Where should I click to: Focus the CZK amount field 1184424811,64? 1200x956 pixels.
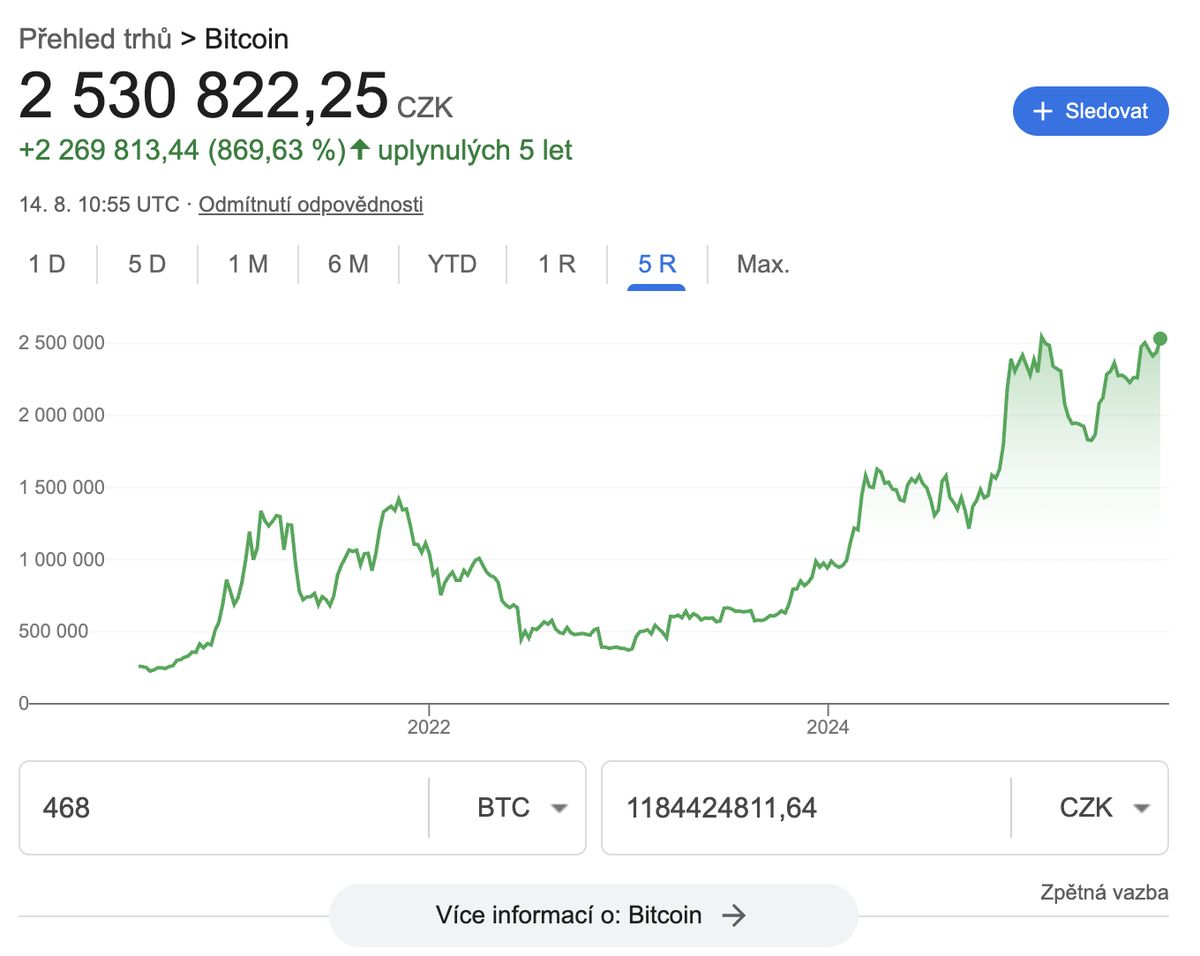point(806,808)
